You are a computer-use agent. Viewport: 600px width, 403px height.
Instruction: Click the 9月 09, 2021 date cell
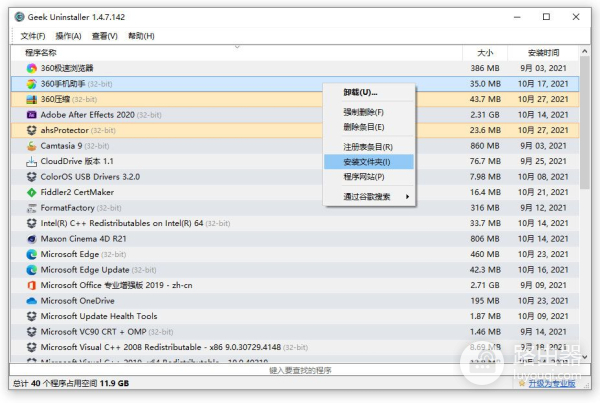pos(543,286)
